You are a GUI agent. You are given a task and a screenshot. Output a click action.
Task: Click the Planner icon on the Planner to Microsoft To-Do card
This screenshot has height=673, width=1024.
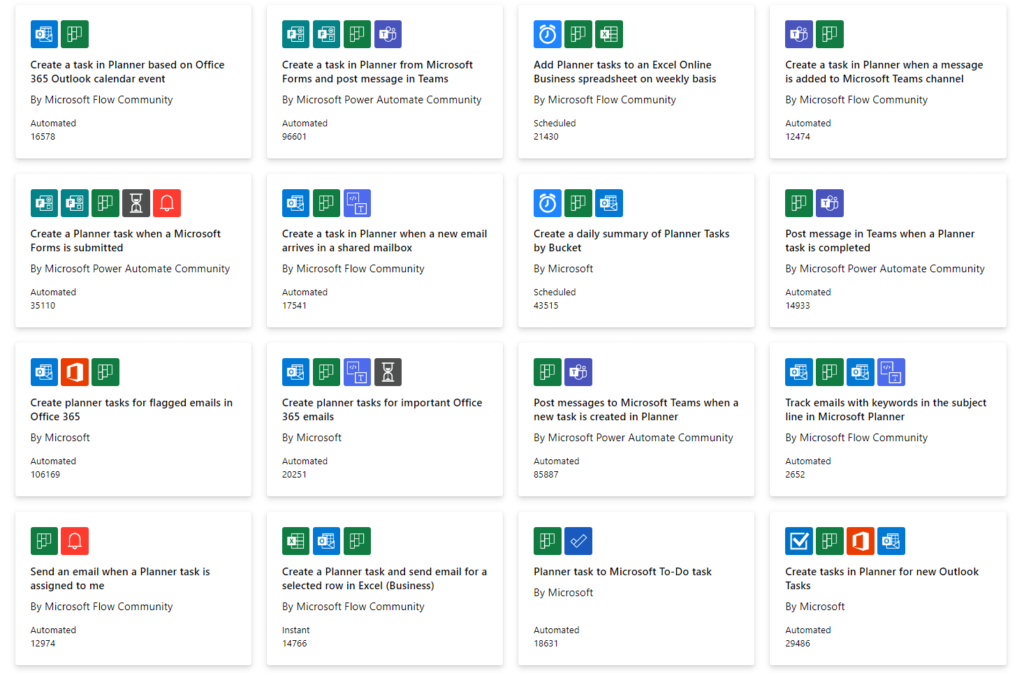click(x=547, y=541)
